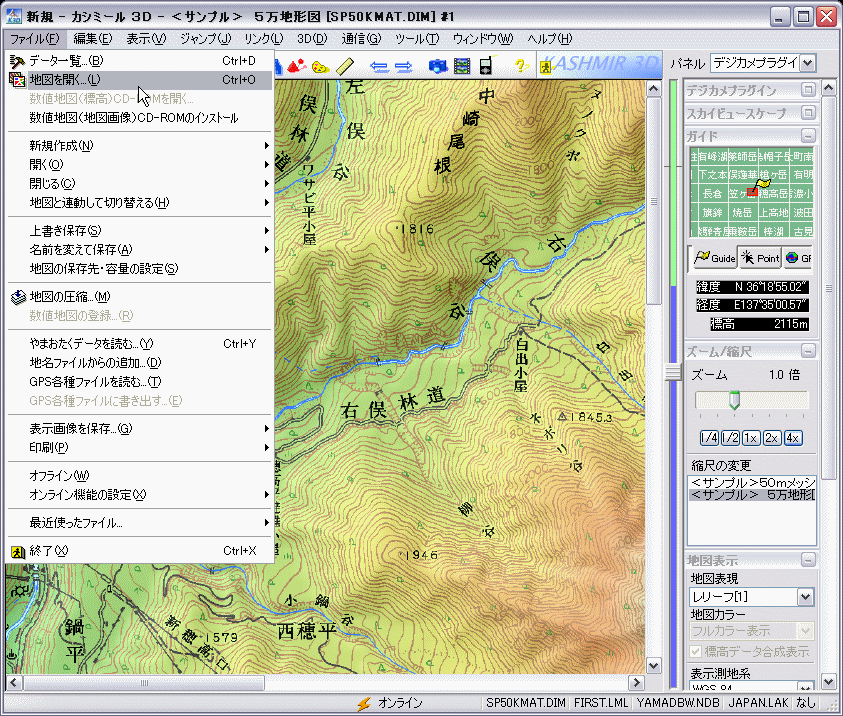Set zoom to 1x button

click(751, 438)
